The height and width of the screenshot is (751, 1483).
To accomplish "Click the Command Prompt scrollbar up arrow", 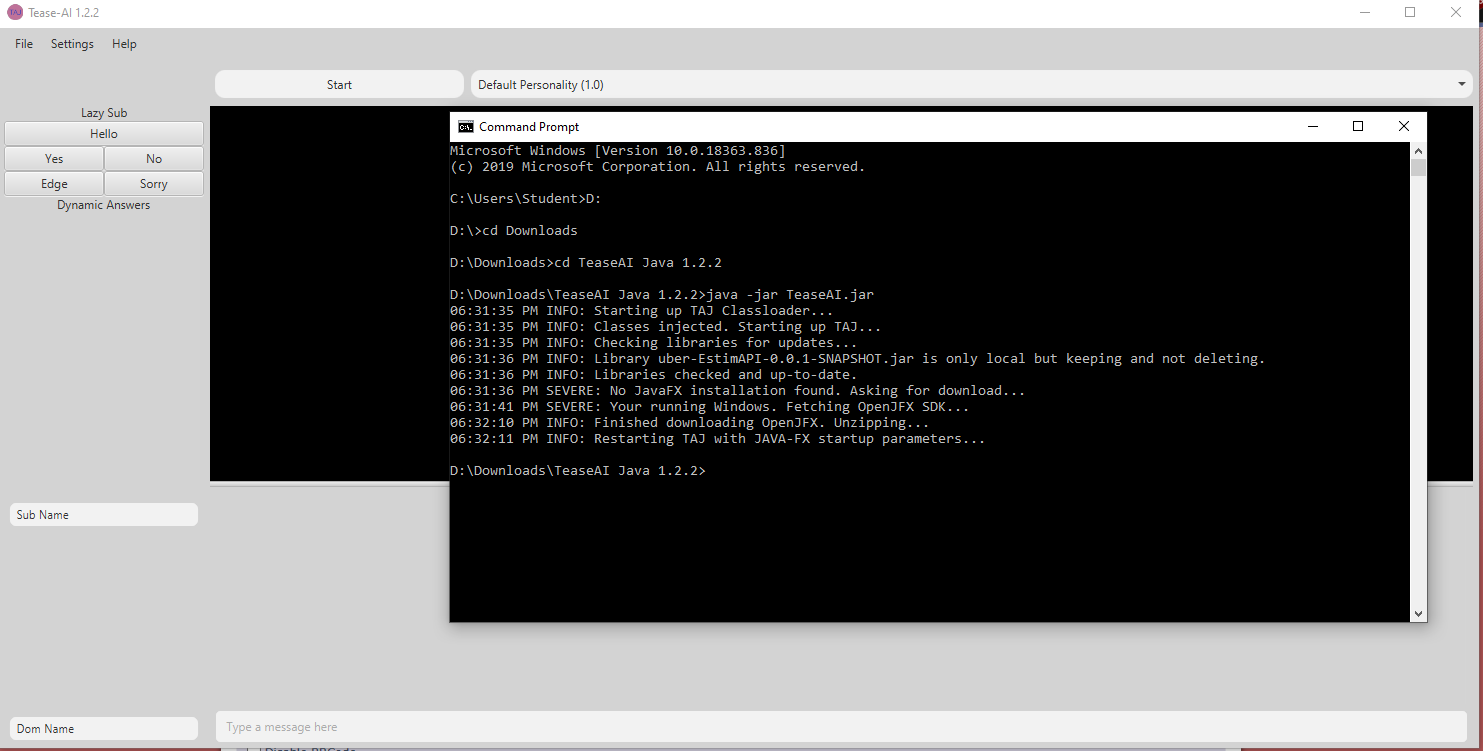I will point(1418,150).
